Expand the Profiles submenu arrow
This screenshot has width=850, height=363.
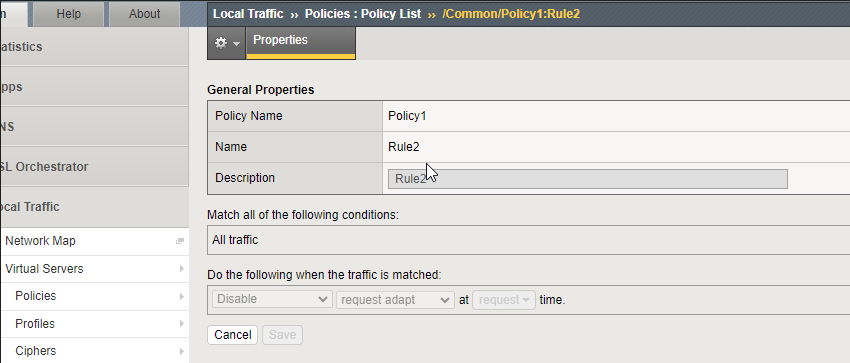pyautogui.click(x=182, y=324)
